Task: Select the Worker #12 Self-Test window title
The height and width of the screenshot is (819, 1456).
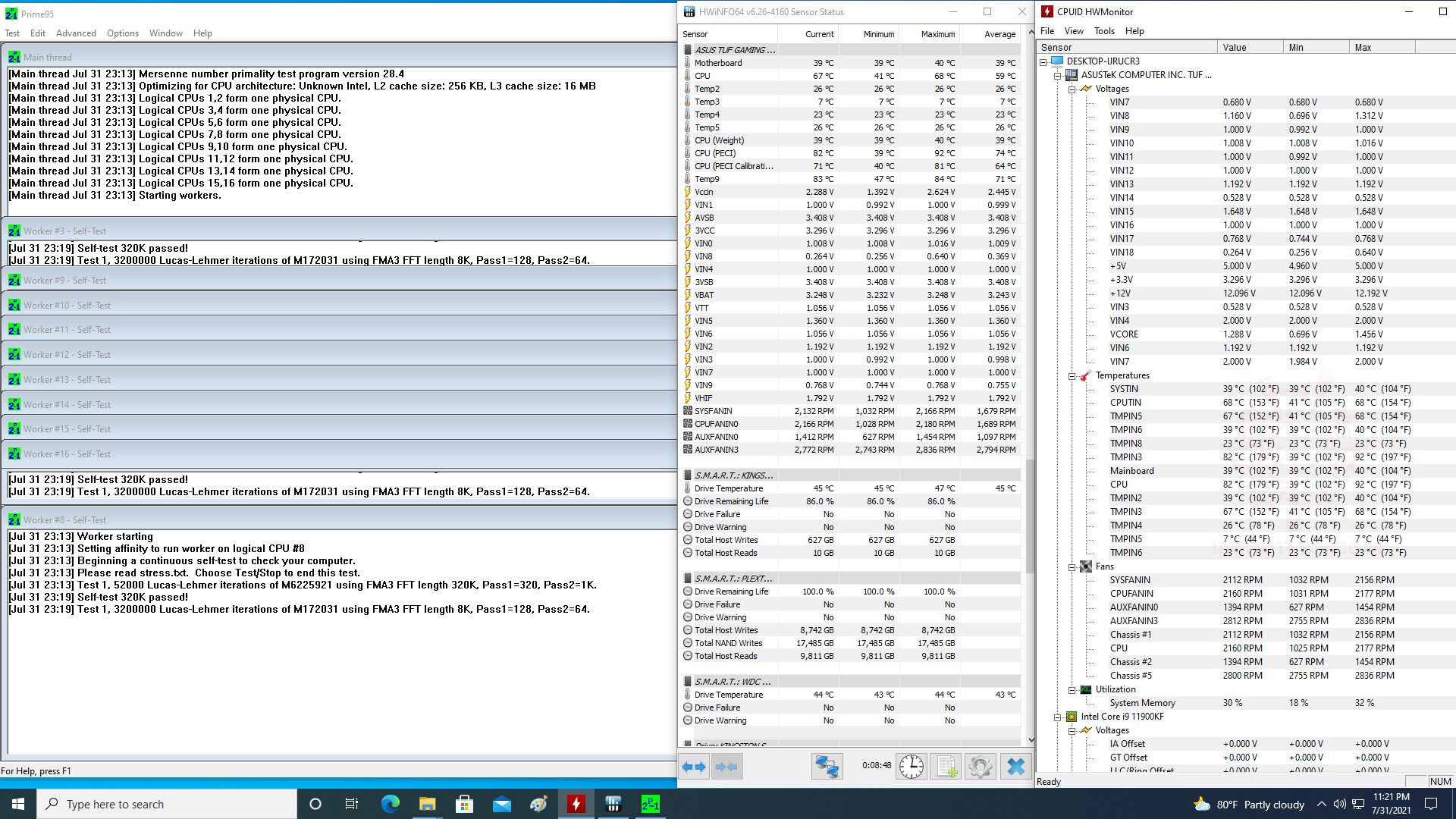Action: [67, 355]
